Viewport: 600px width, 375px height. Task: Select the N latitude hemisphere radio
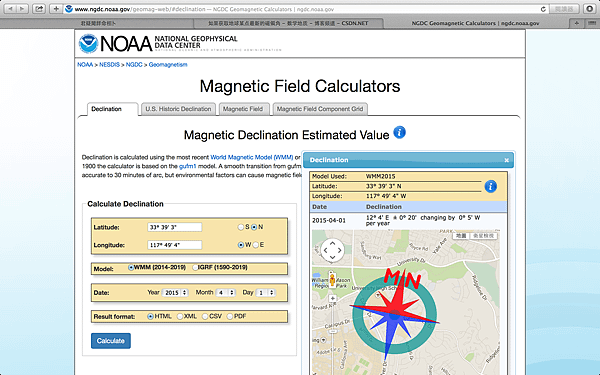pyautogui.click(x=254, y=227)
